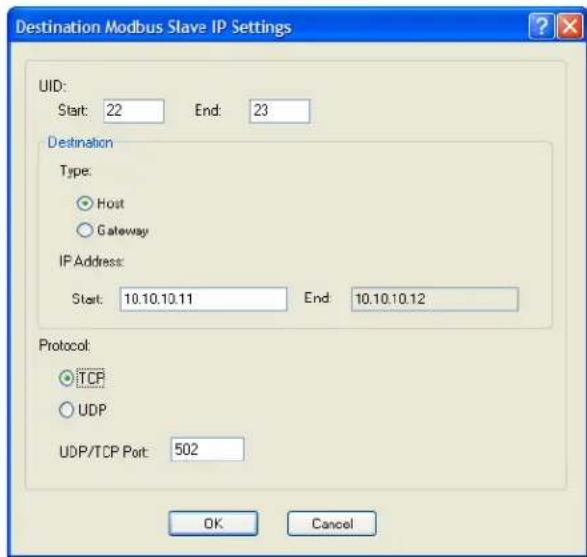Click the IP Address: label

click(91, 261)
